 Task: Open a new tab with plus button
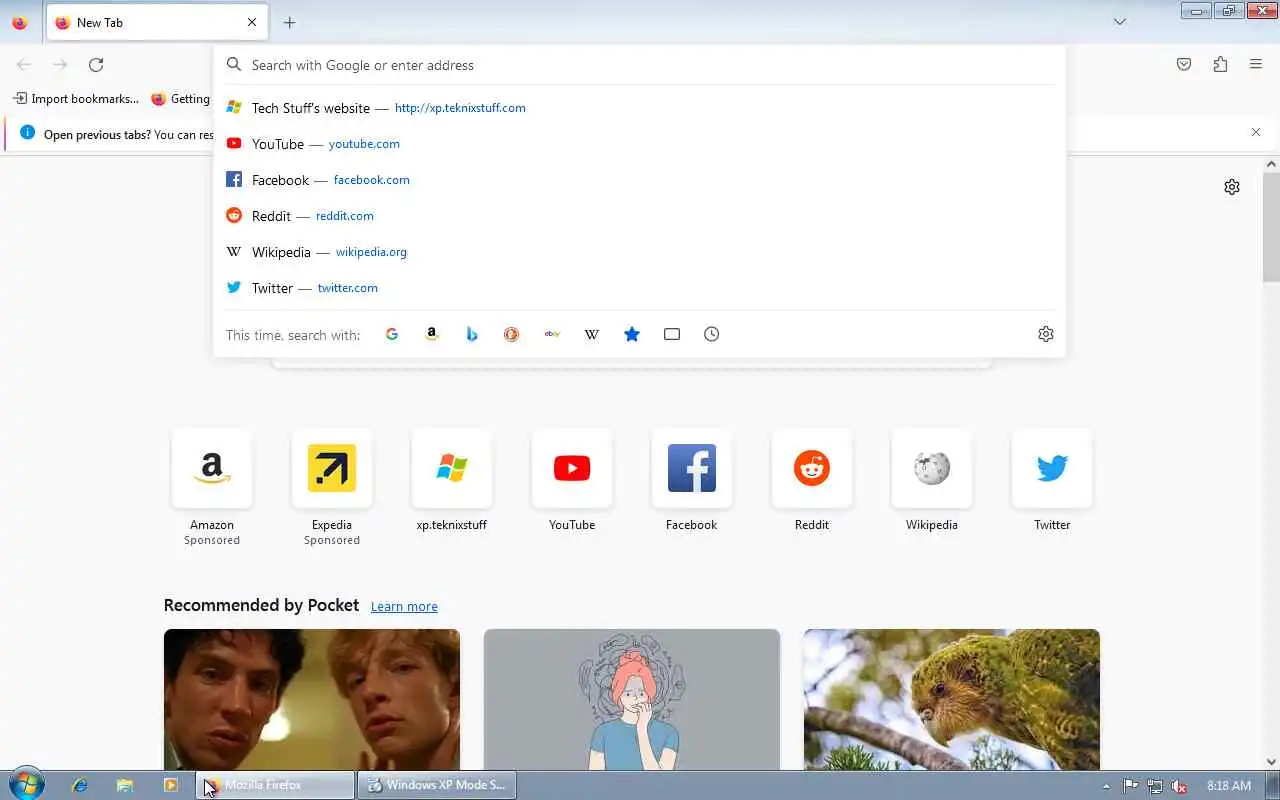click(289, 22)
